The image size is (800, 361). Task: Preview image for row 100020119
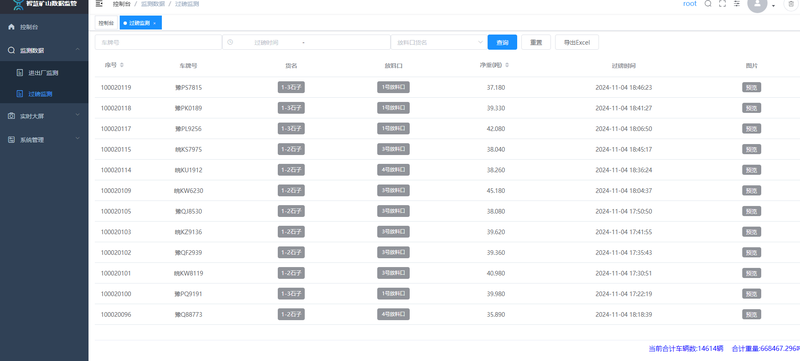pos(751,88)
